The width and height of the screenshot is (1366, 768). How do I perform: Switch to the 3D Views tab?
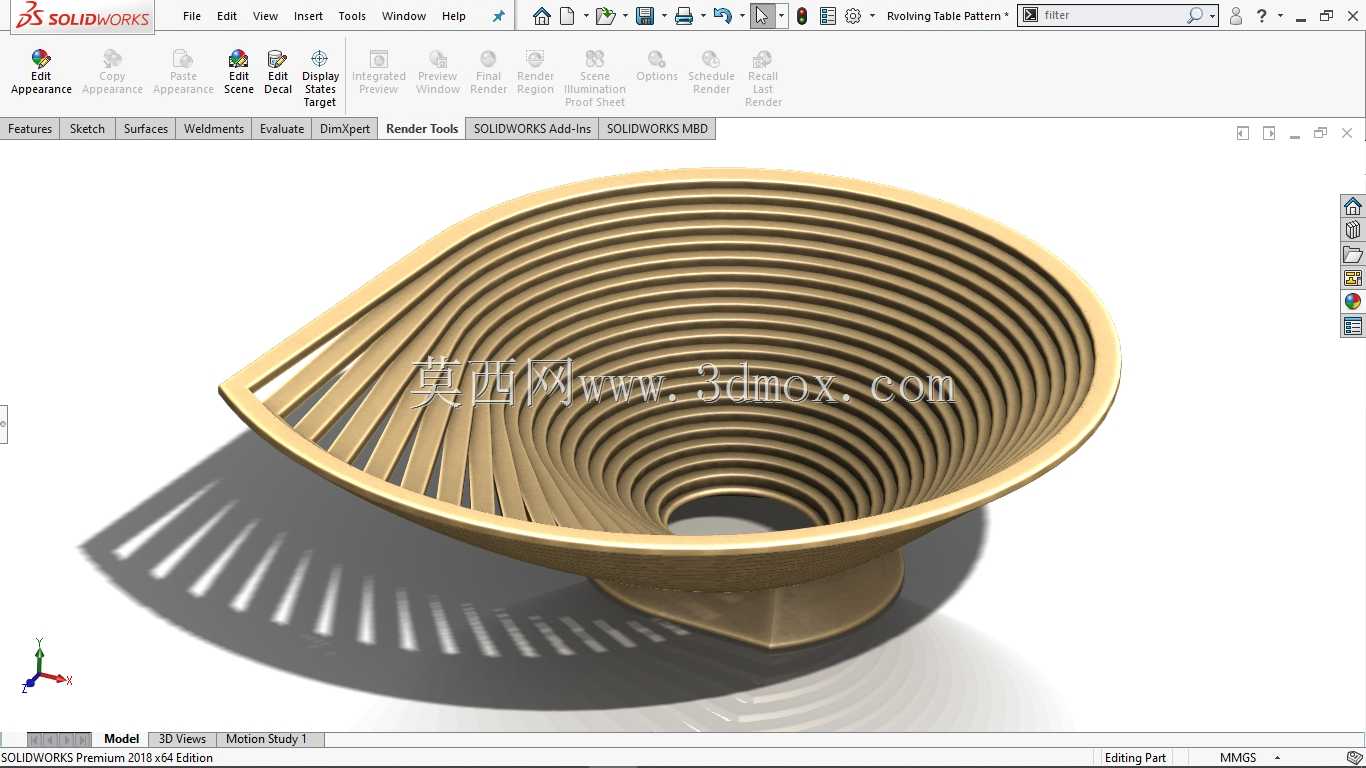click(x=182, y=739)
